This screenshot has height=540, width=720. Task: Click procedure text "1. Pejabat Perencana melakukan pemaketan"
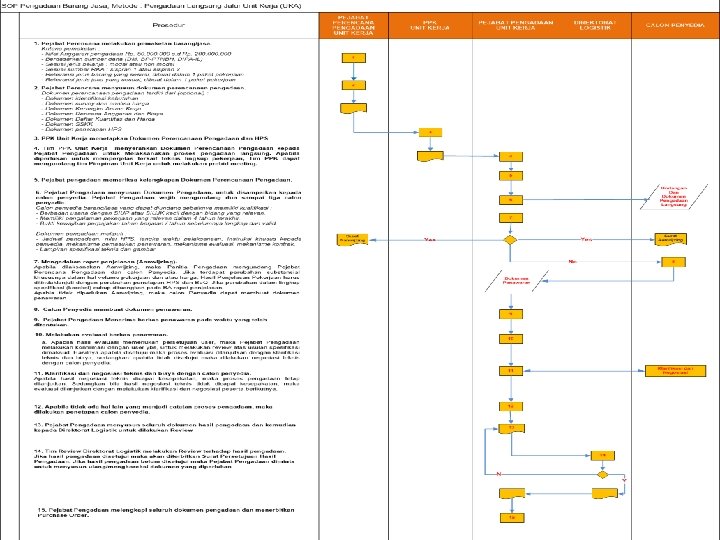(123, 44)
